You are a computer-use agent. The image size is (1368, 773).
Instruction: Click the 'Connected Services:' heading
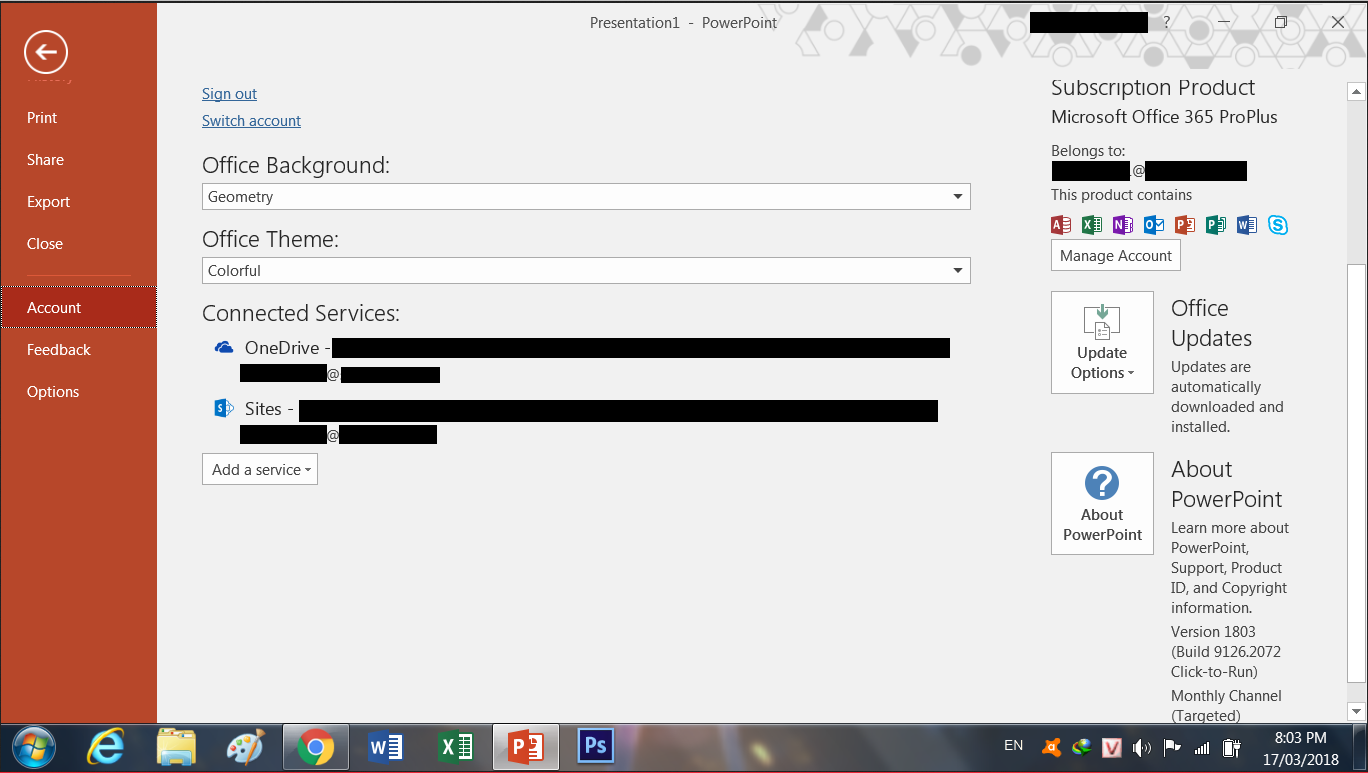coord(301,314)
